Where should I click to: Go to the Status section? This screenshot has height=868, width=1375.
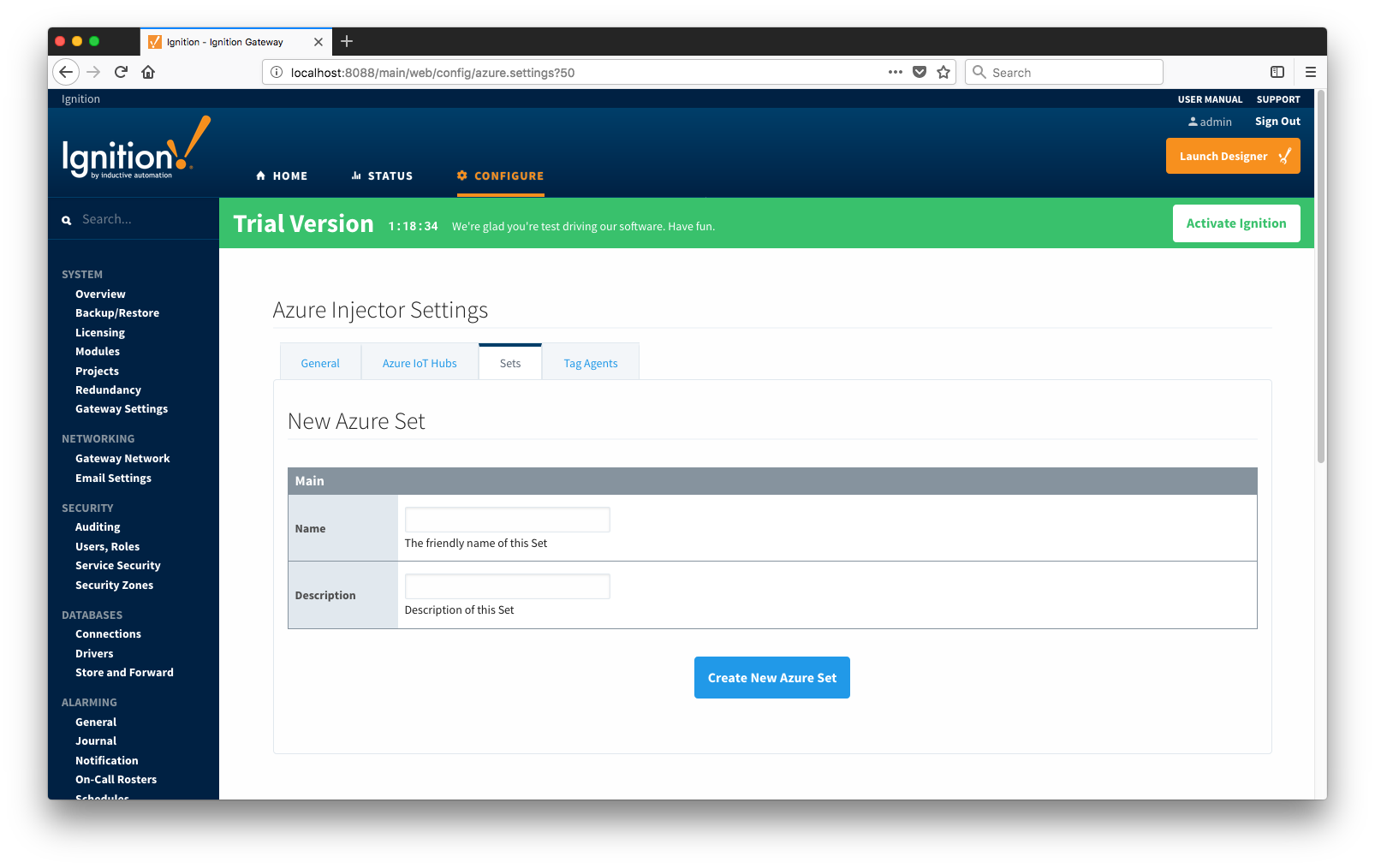pyautogui.click(x=382, y=175)
